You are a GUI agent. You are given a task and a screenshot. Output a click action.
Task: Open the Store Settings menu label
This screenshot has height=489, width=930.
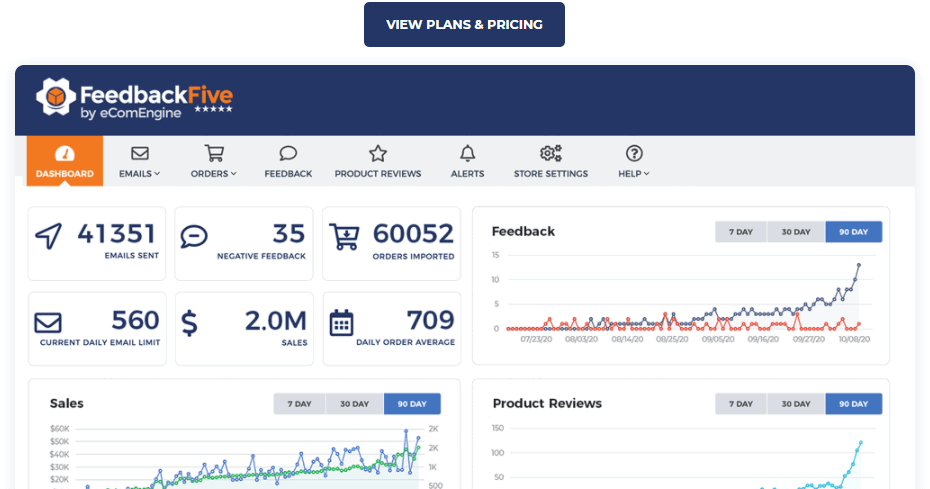pyautogui.click(x=550, y=174)
